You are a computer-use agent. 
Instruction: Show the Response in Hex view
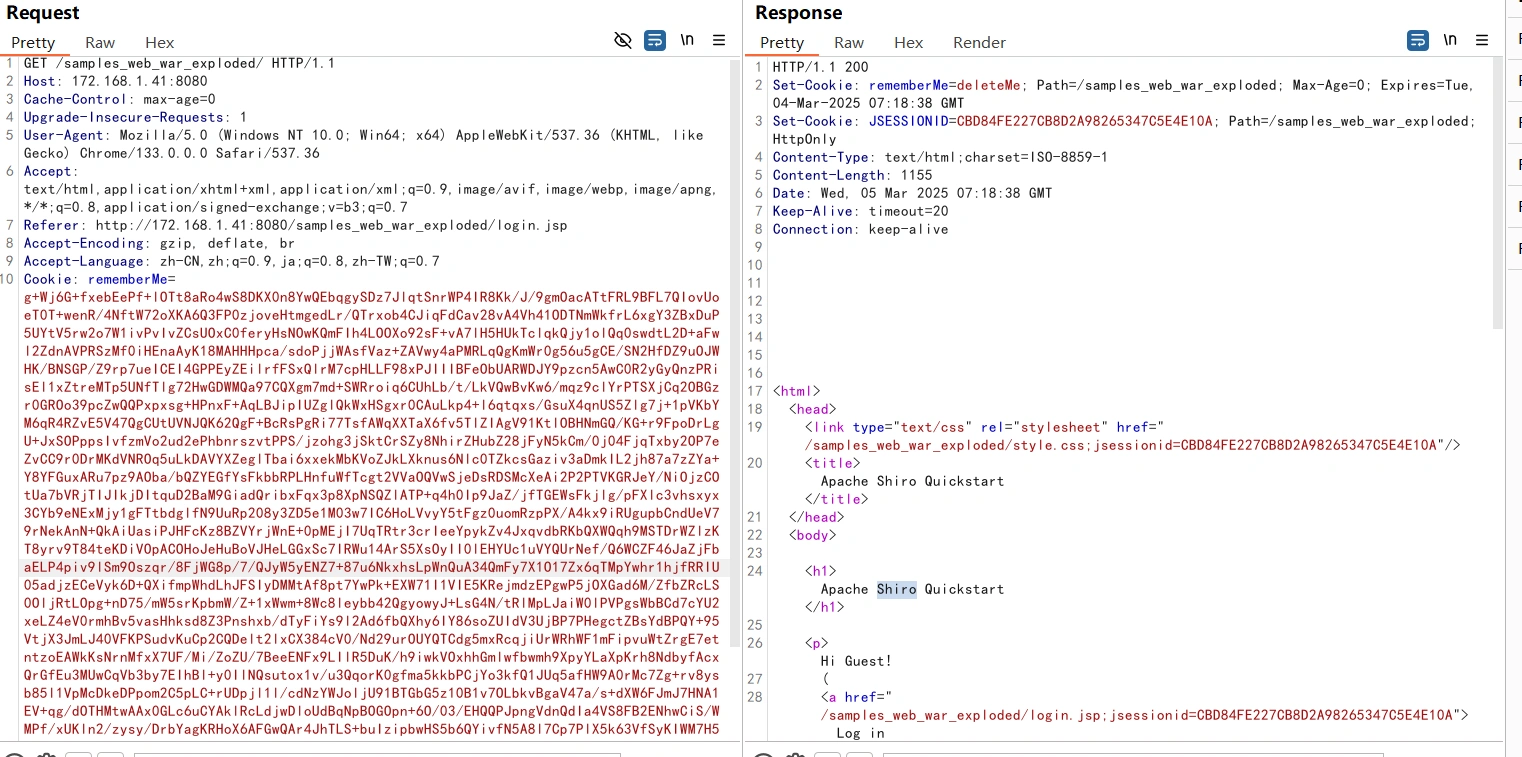click(908, 42)
